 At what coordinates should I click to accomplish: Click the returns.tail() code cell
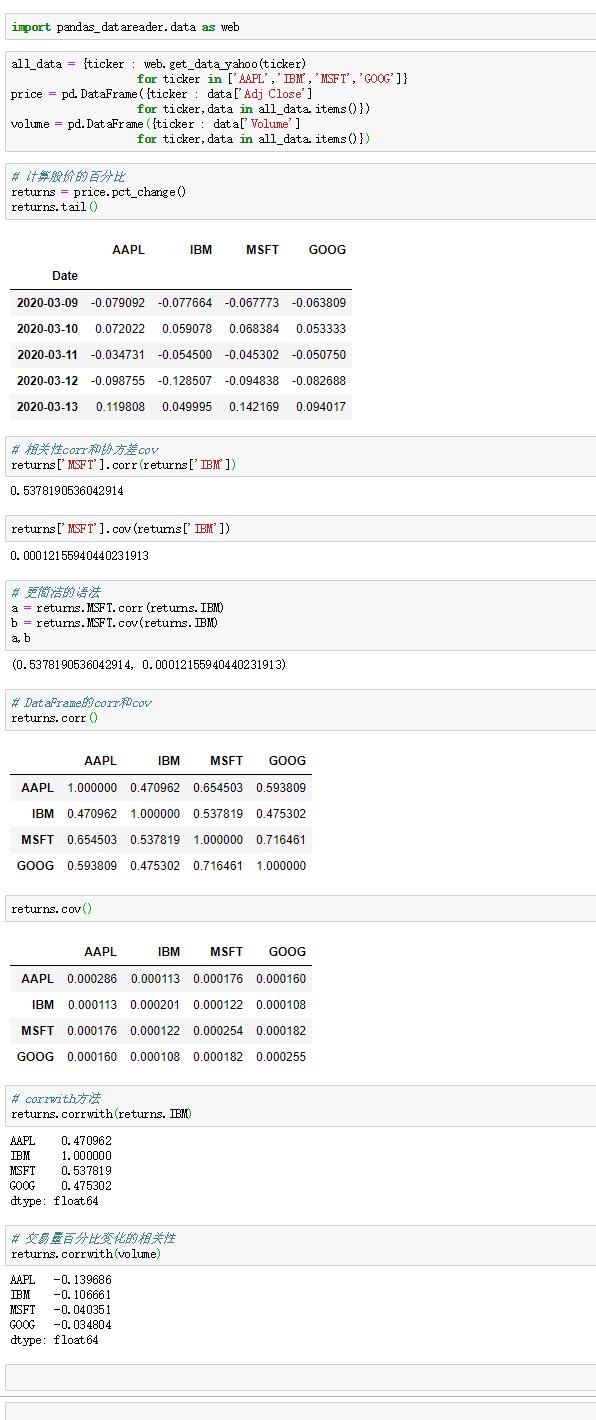coord(300,191)
